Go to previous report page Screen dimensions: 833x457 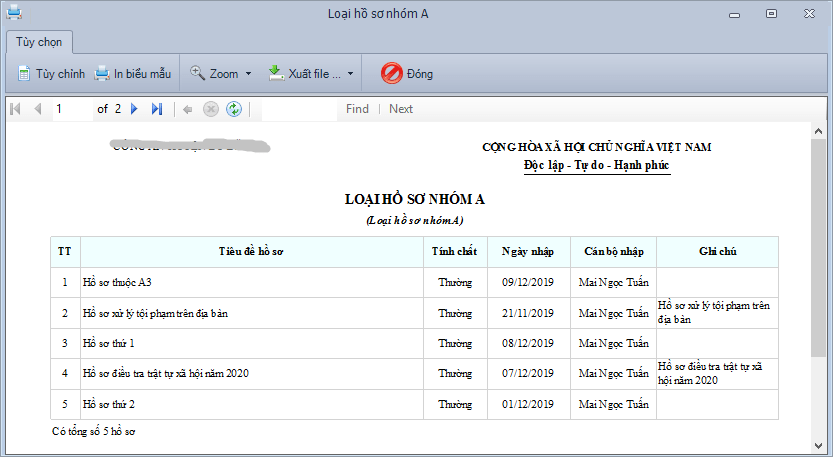coord(37,109)
